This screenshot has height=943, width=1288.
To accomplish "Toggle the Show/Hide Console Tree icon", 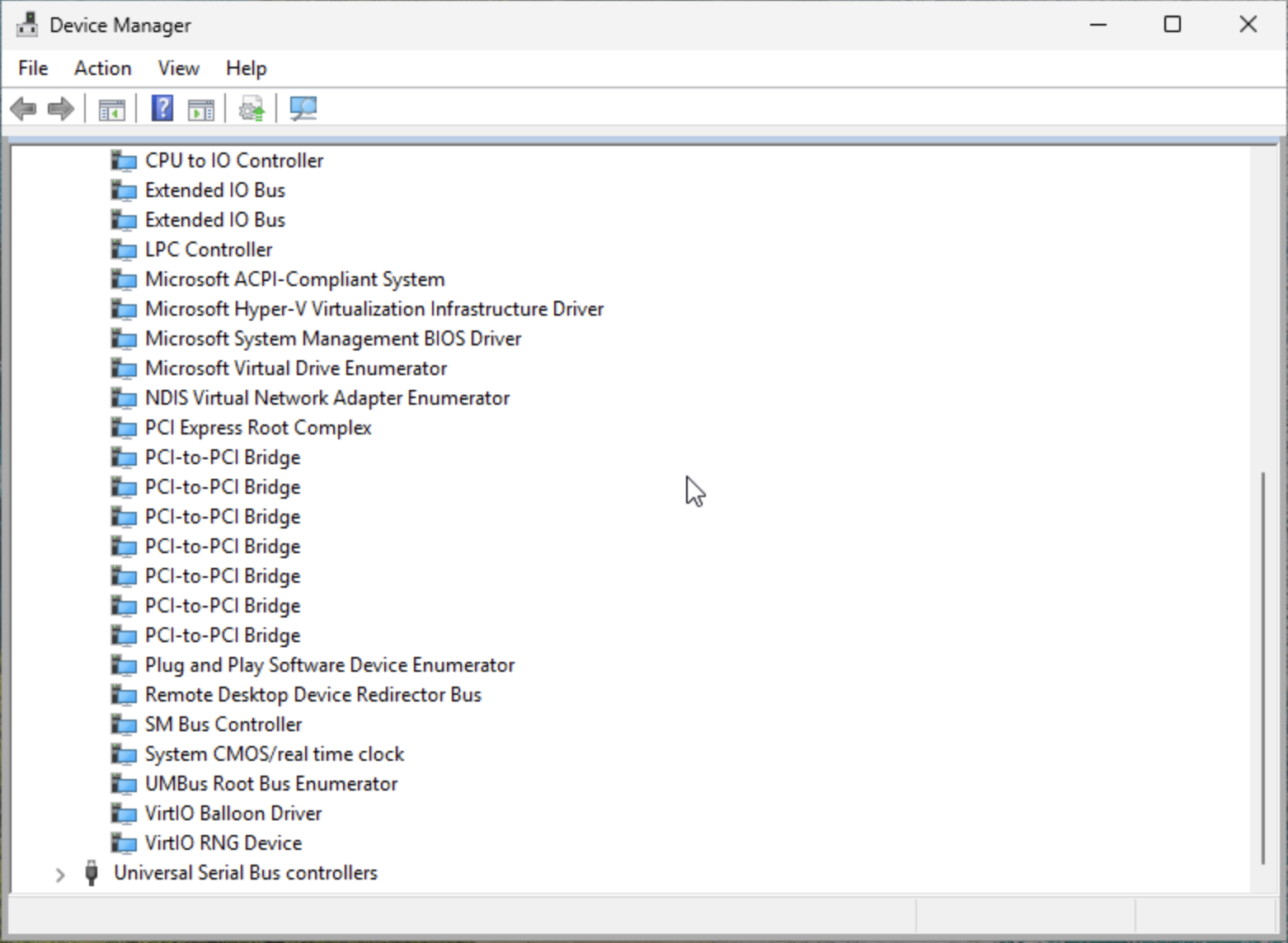I will click(111, 109).
